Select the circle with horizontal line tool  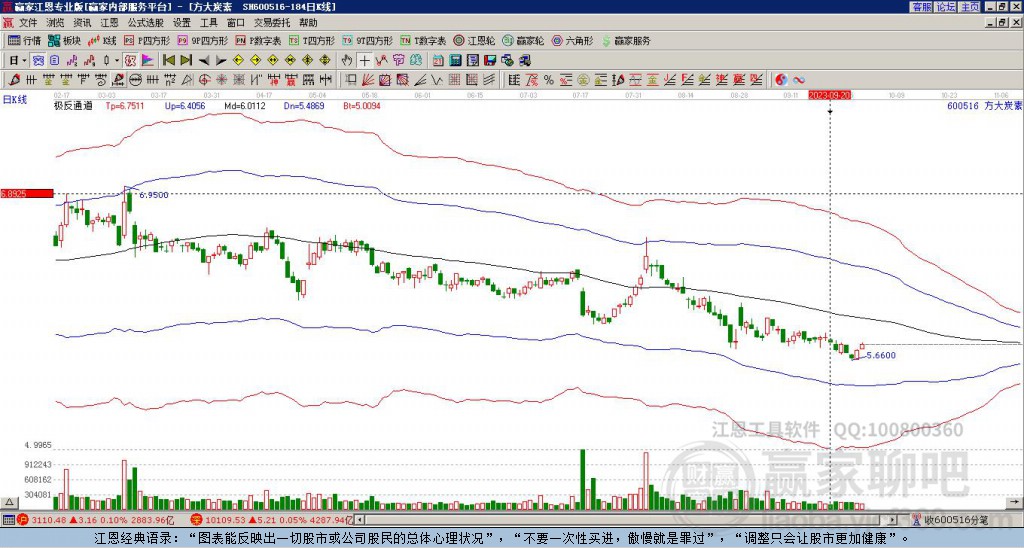tap(135, 80)
